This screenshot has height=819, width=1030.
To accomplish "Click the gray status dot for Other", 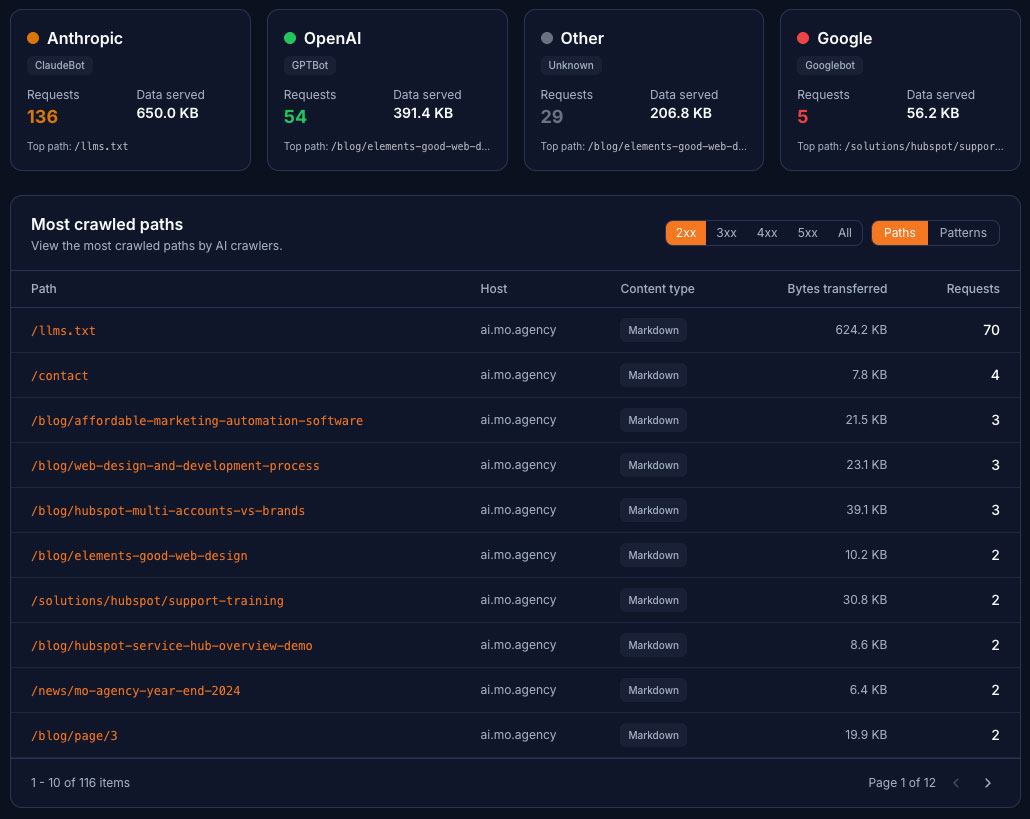I will (546, 38).
